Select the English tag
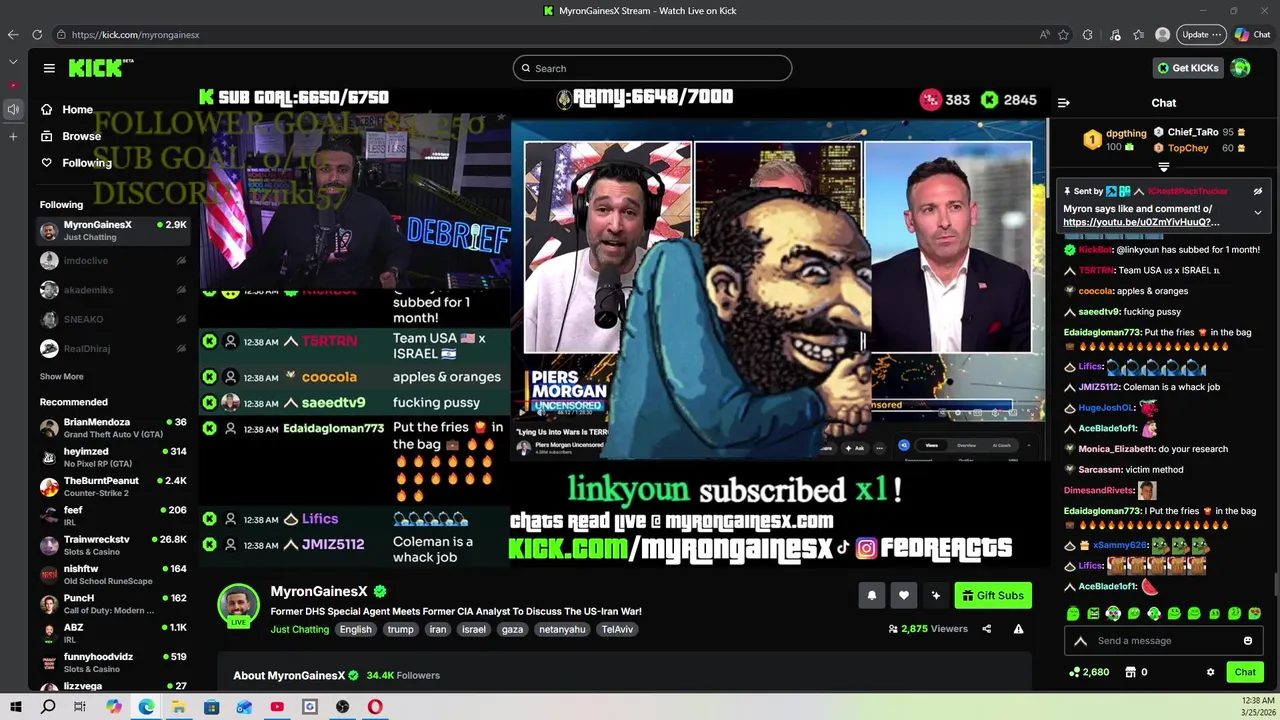 355,629
